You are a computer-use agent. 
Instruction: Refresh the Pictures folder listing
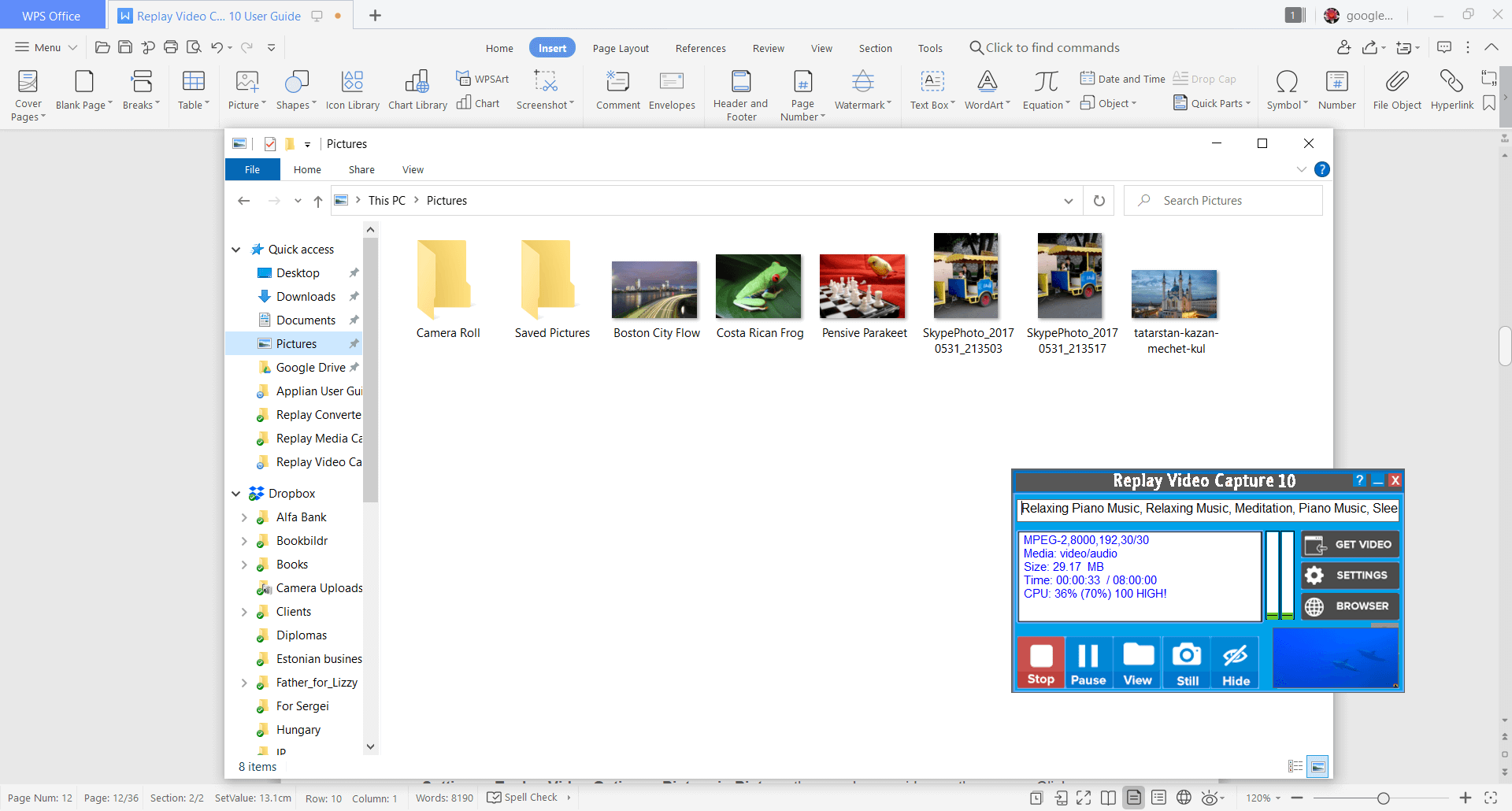click(x=1099, y=201)
